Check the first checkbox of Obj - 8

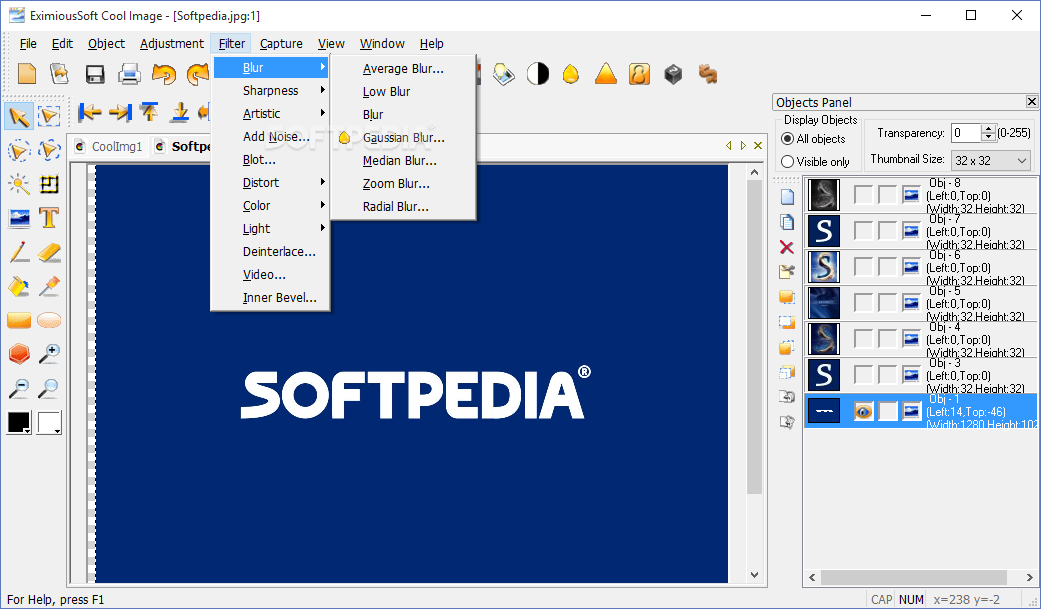click(863, 195)
